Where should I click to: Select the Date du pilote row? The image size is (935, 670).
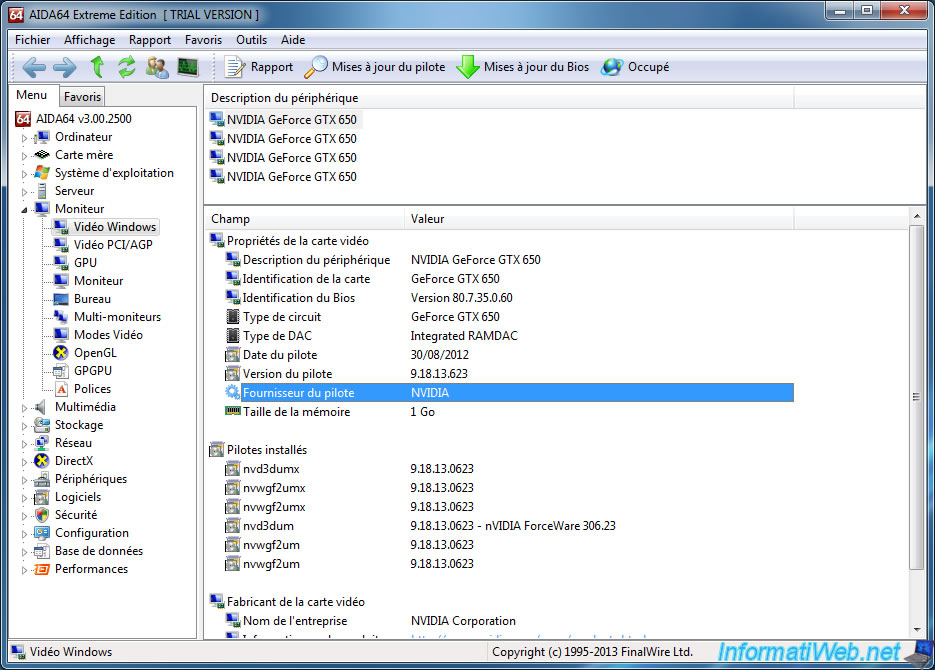509,355
